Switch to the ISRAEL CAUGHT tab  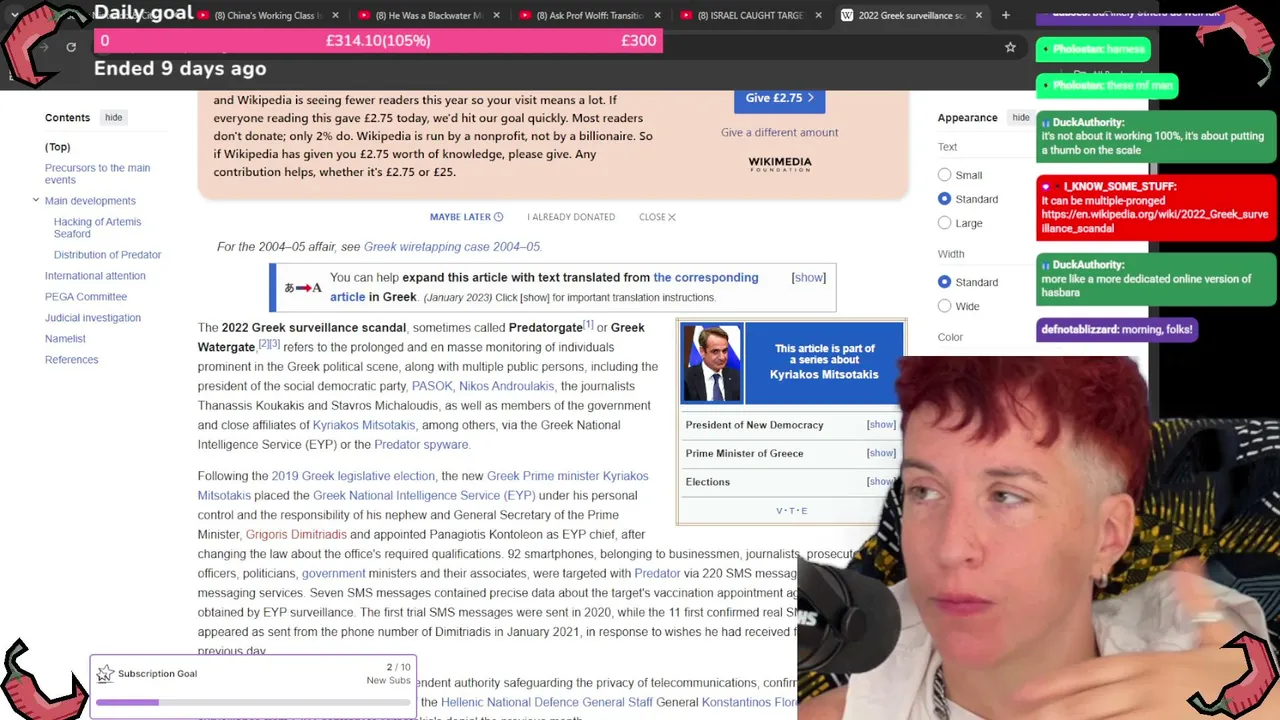pyautogui.click(x=750, y=15)
